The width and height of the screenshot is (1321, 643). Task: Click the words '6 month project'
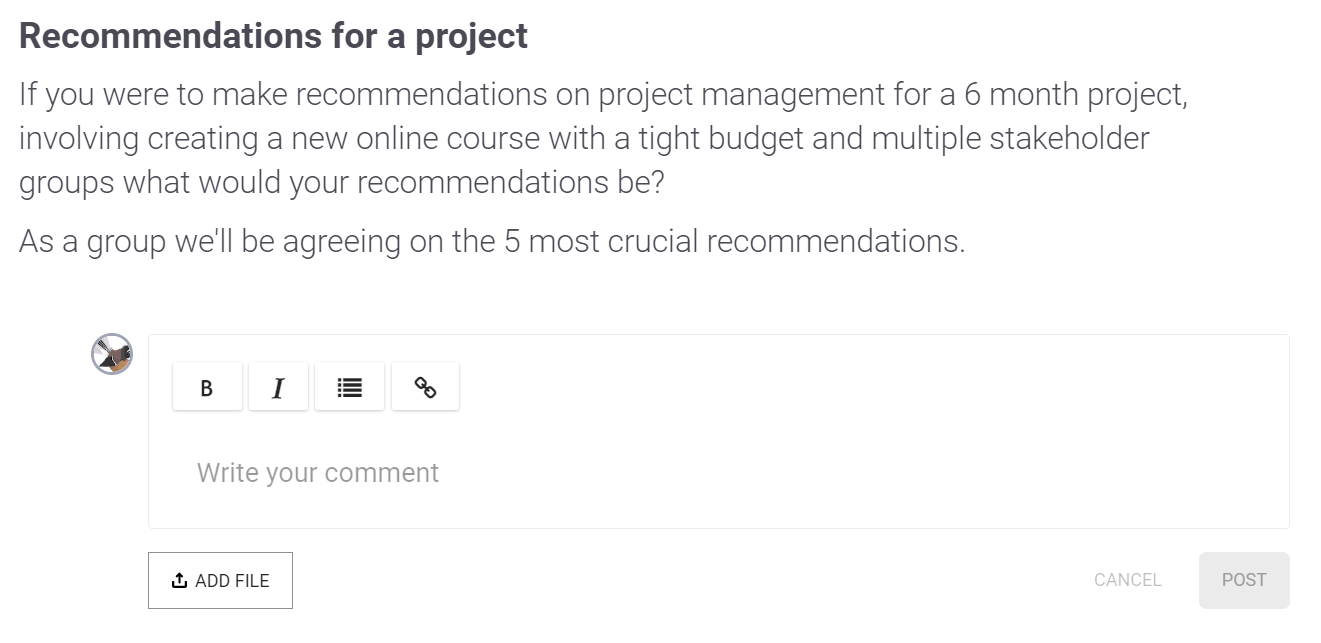click(1075, 94)
